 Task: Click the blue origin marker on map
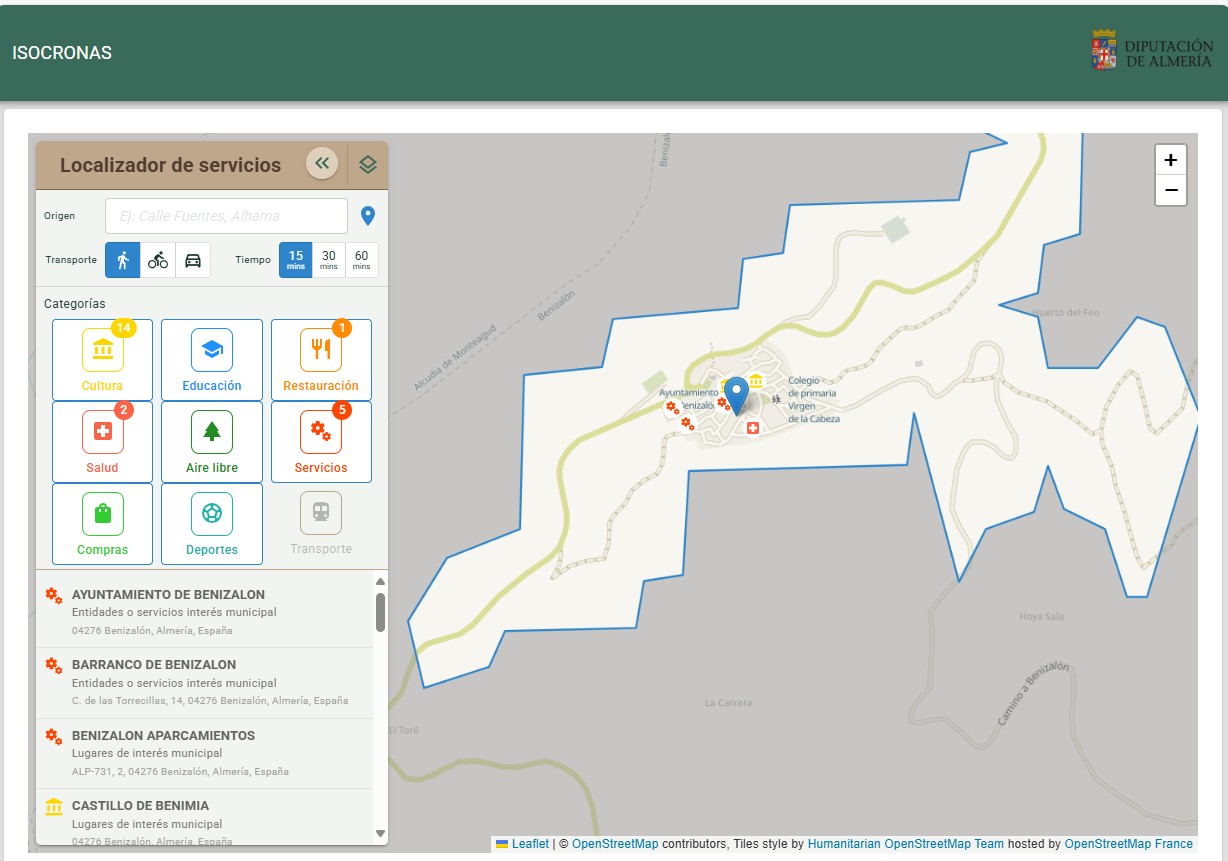736,396
